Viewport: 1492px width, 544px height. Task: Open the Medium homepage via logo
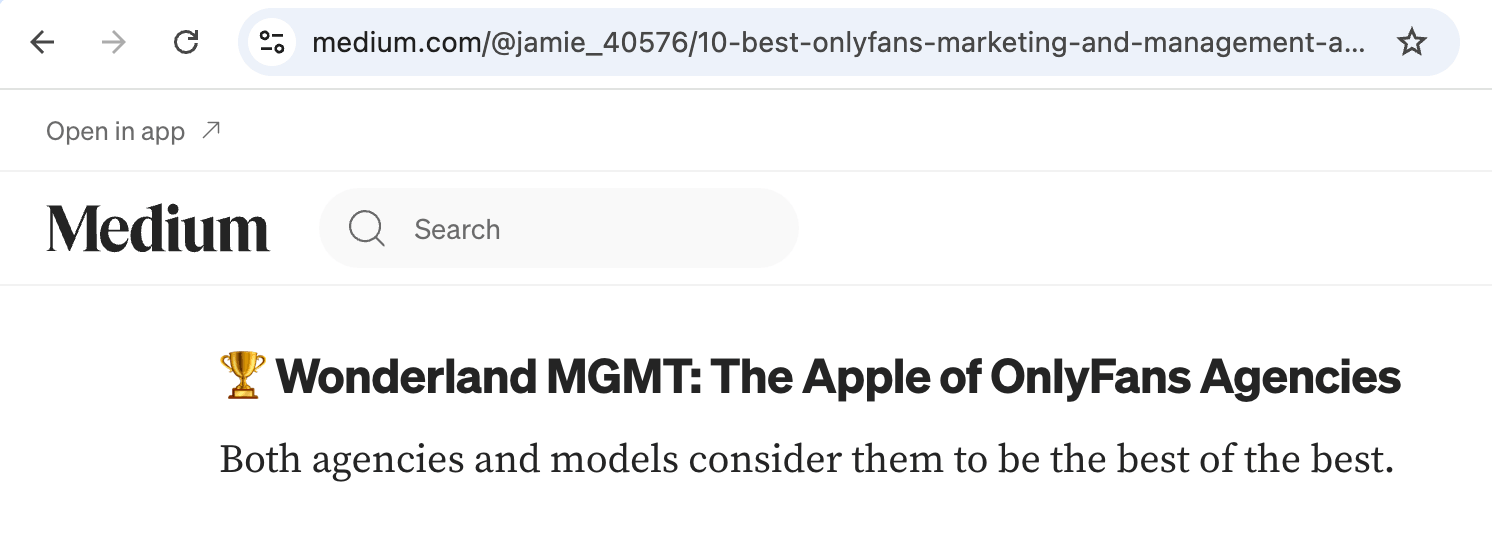pos(158,229)
